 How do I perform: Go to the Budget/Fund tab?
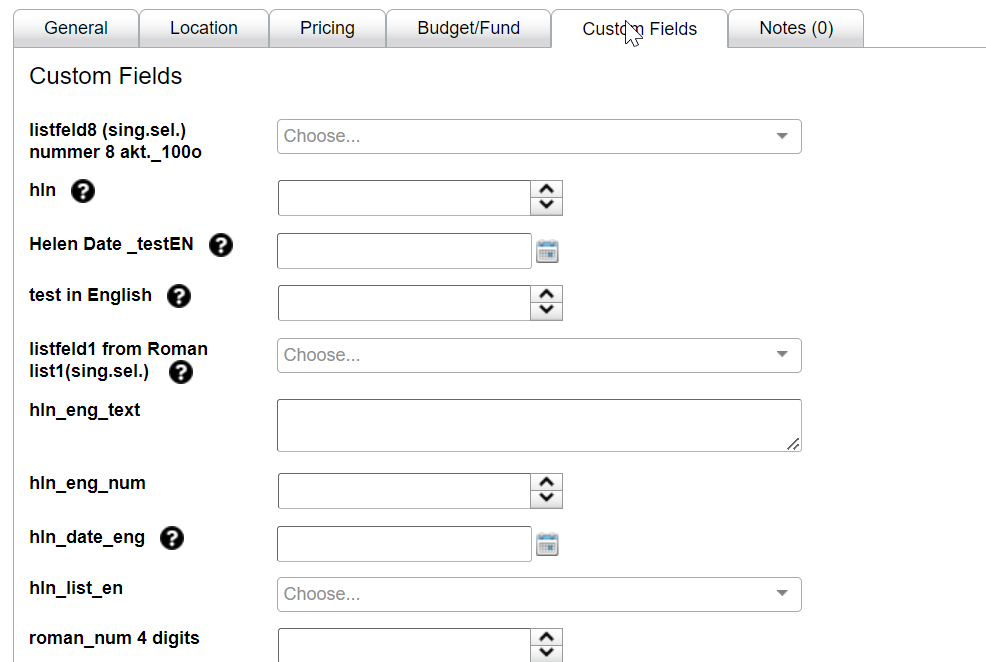pyautogui.click(x=468, y=28)
